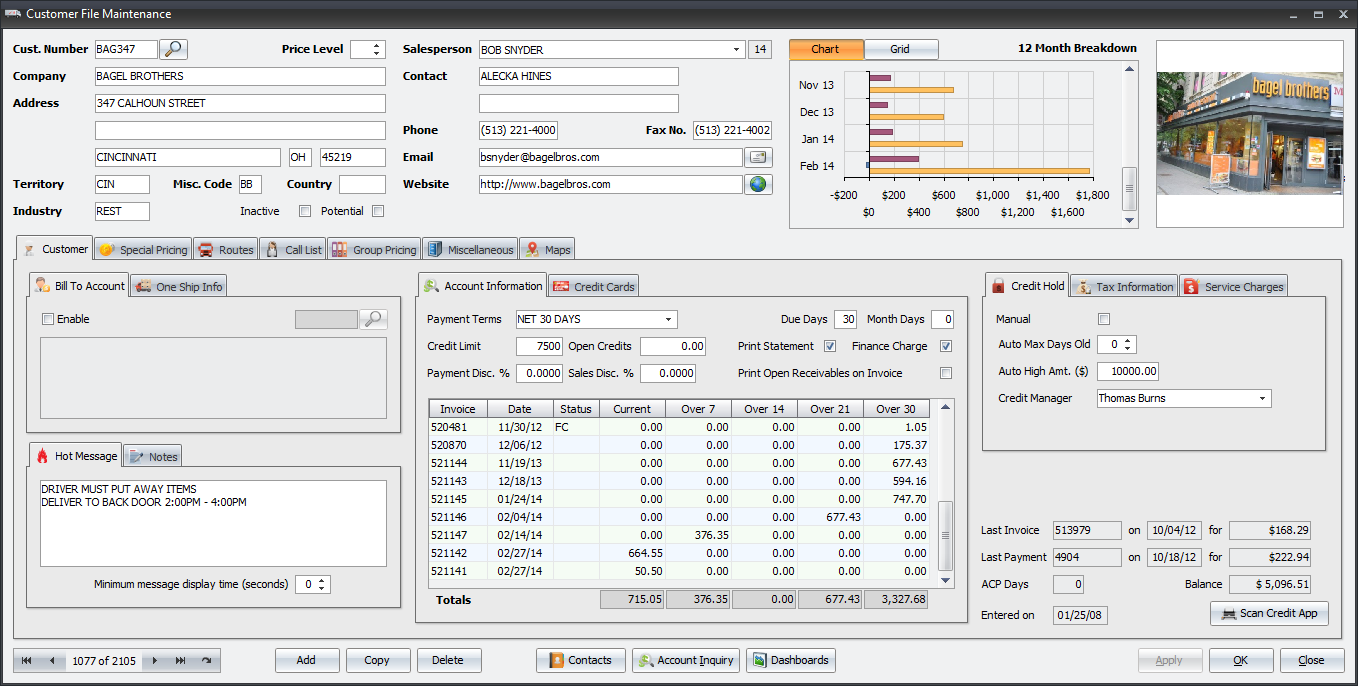Image resolution: width=1358 pixels, height=686 pixels.
Task: Go to the last record navigation arrow
Action: [x=181, y=660]
